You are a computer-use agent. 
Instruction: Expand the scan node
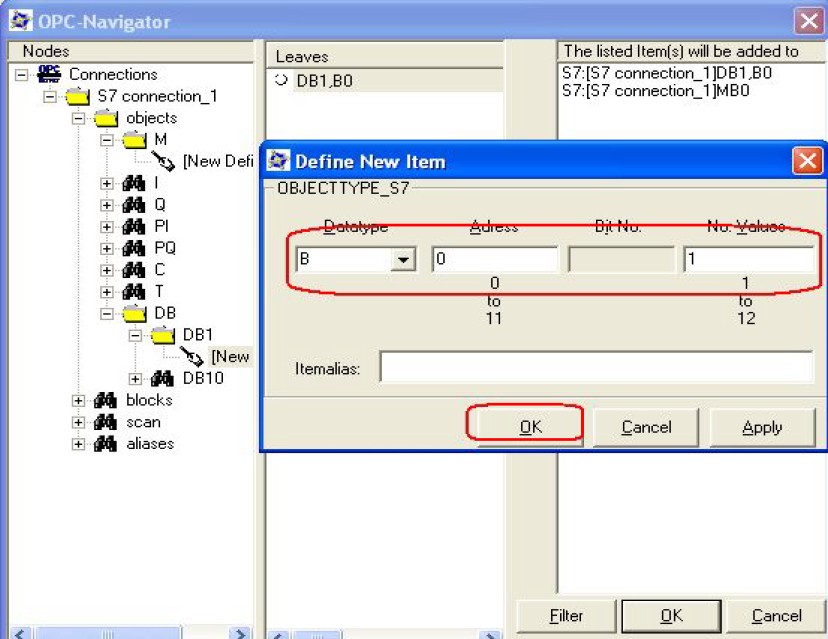click(x=78, y=422)
